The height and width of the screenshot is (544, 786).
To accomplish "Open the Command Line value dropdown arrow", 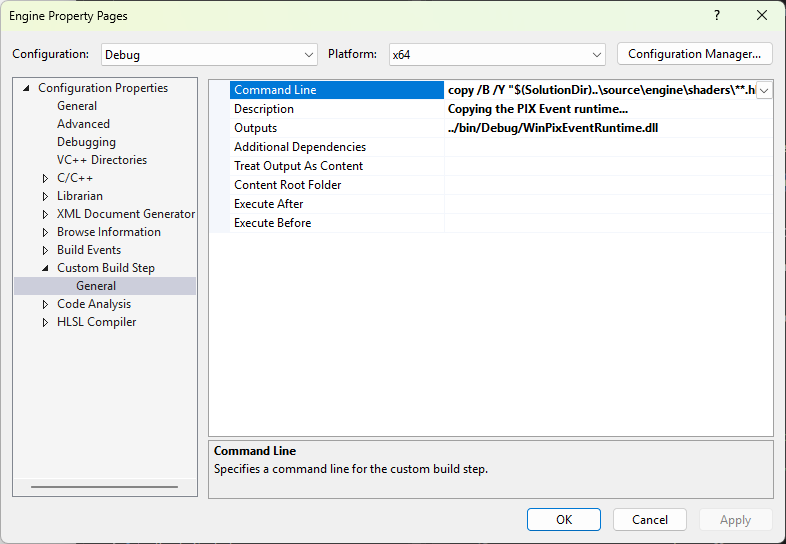I will click(764, 90).
